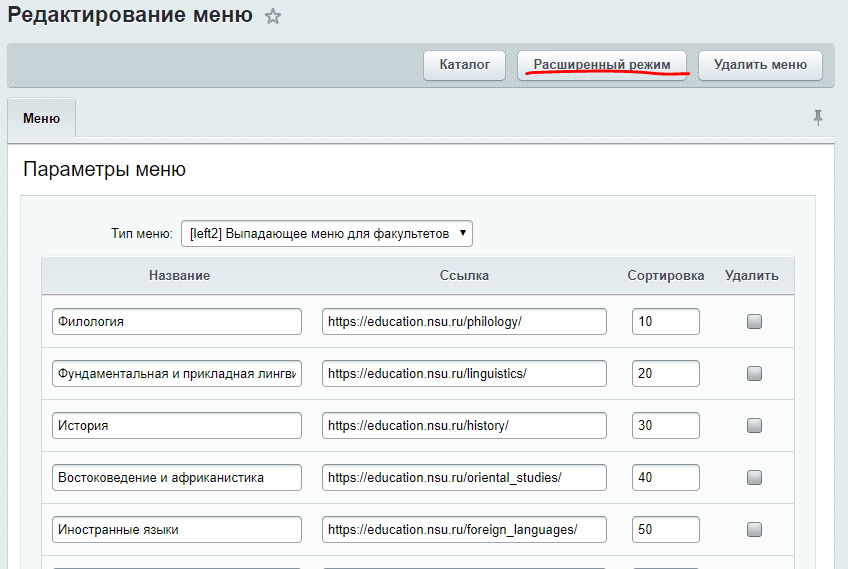Change sort value 40 field
This screenshot has width=848, height=569.
[666, 477]
